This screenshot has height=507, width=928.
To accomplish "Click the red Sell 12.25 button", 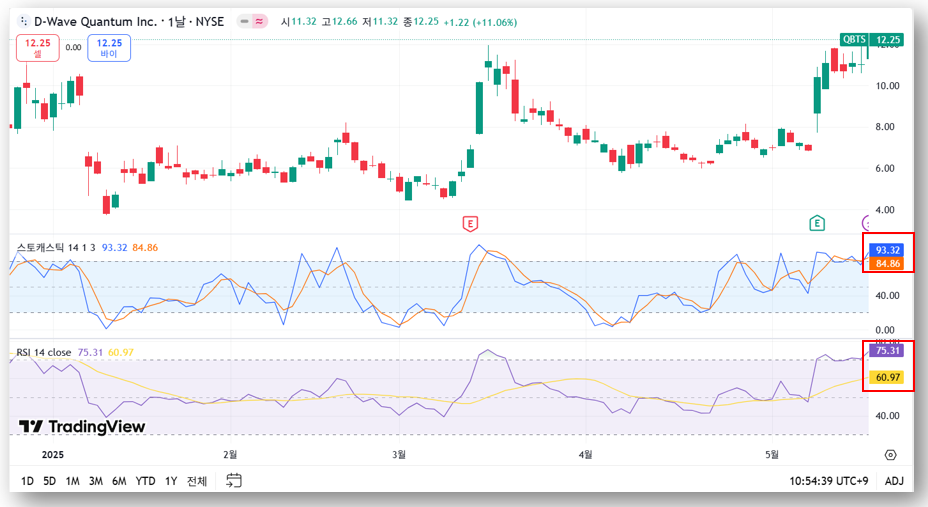I will [x=38, y=48].
